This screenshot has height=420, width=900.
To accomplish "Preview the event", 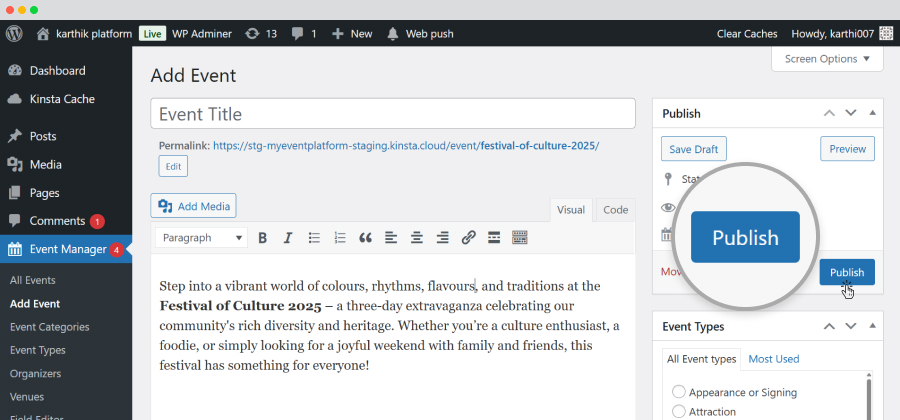I will [x=847, y=149].
